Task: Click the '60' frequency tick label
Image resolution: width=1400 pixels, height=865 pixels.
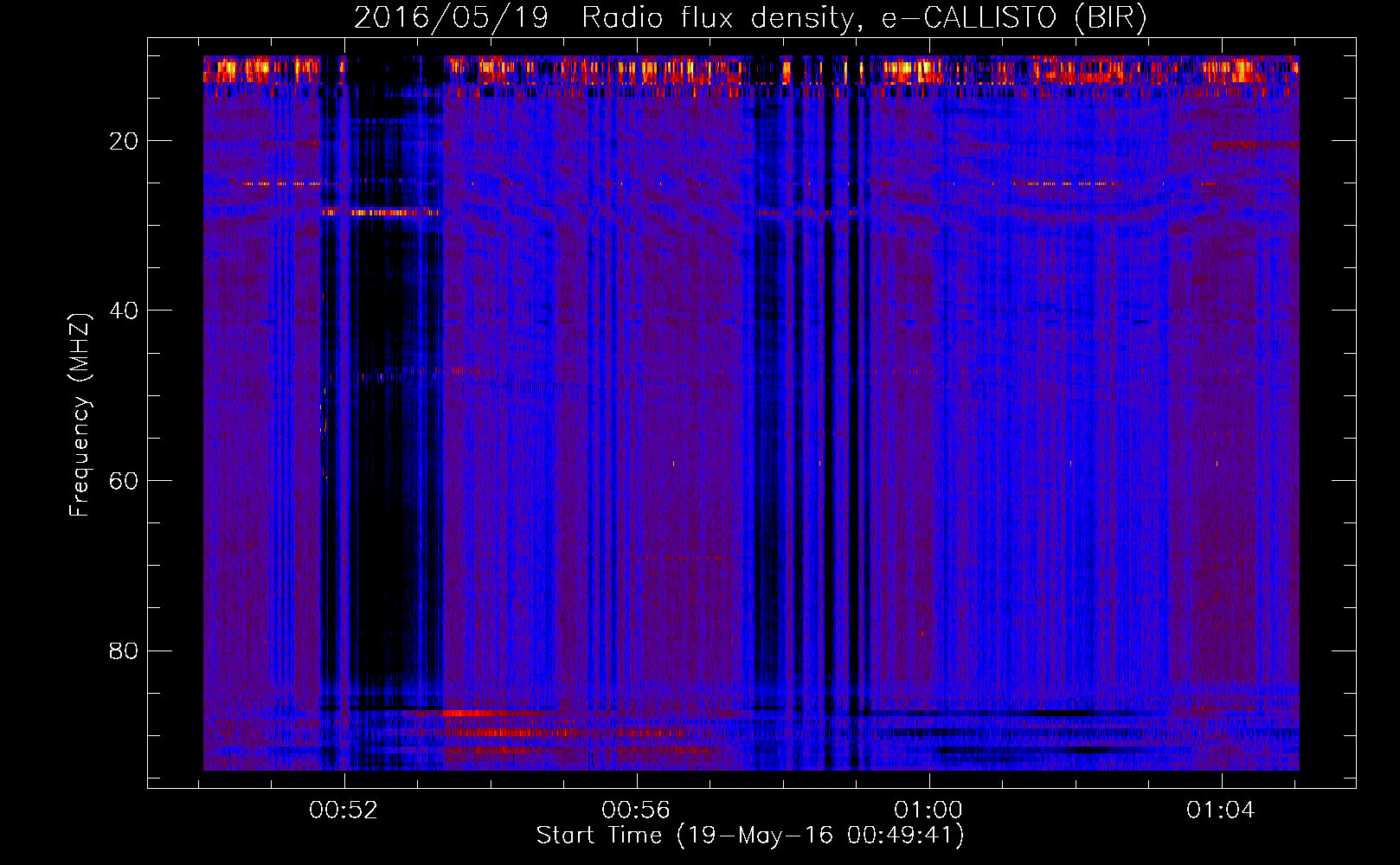Action: [124, 481]
